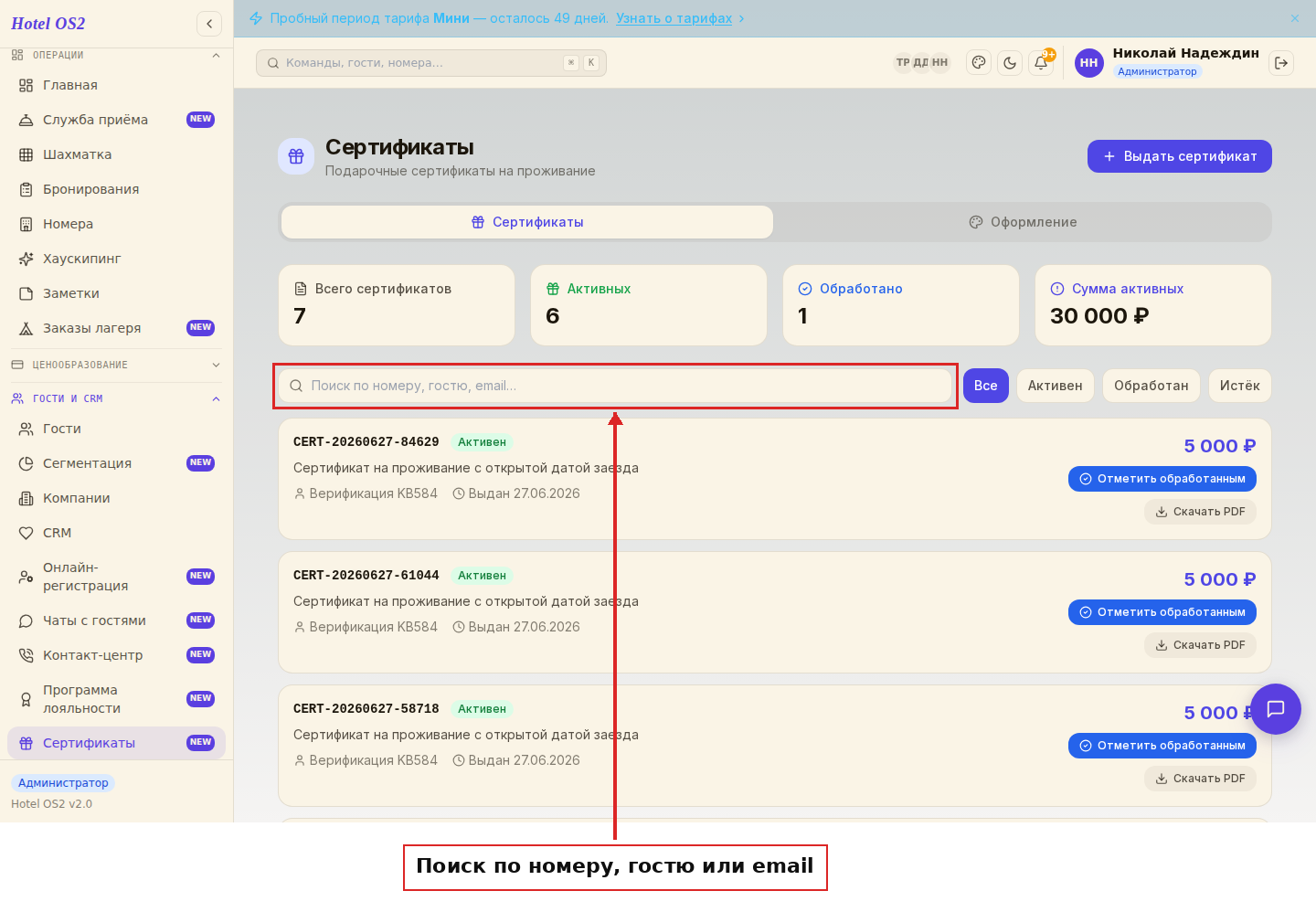The image size is (1316, 912).
Task: Click the Hotel OS2 logo
Action: pyautogui.click(x=48, y=24)
